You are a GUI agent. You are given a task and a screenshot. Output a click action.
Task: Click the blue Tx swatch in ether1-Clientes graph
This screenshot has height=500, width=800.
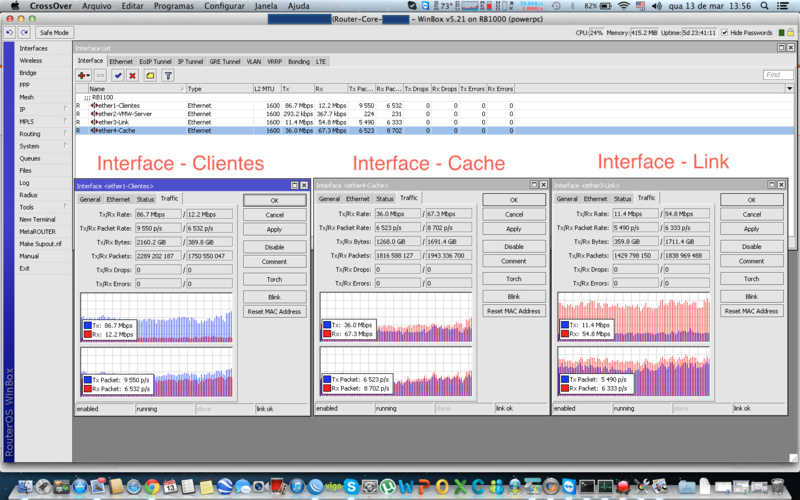[88, 325]
